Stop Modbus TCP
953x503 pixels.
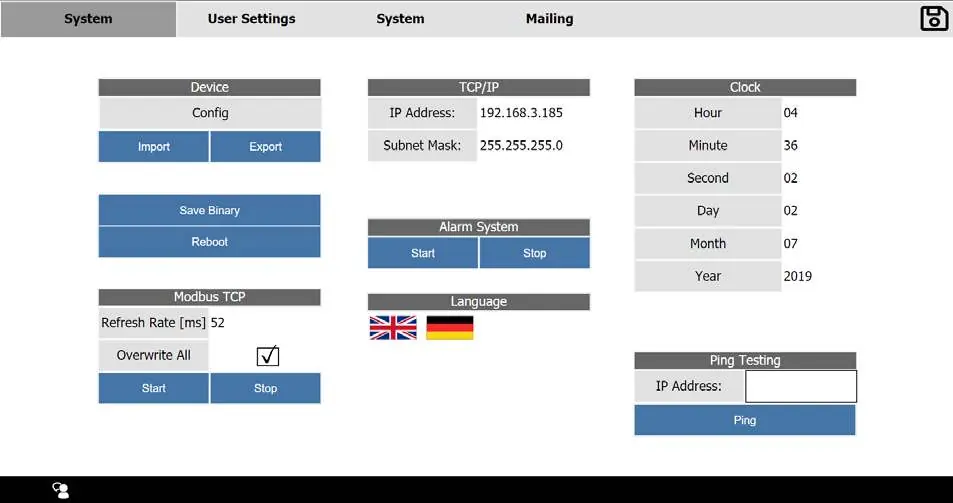click(266, 388)
